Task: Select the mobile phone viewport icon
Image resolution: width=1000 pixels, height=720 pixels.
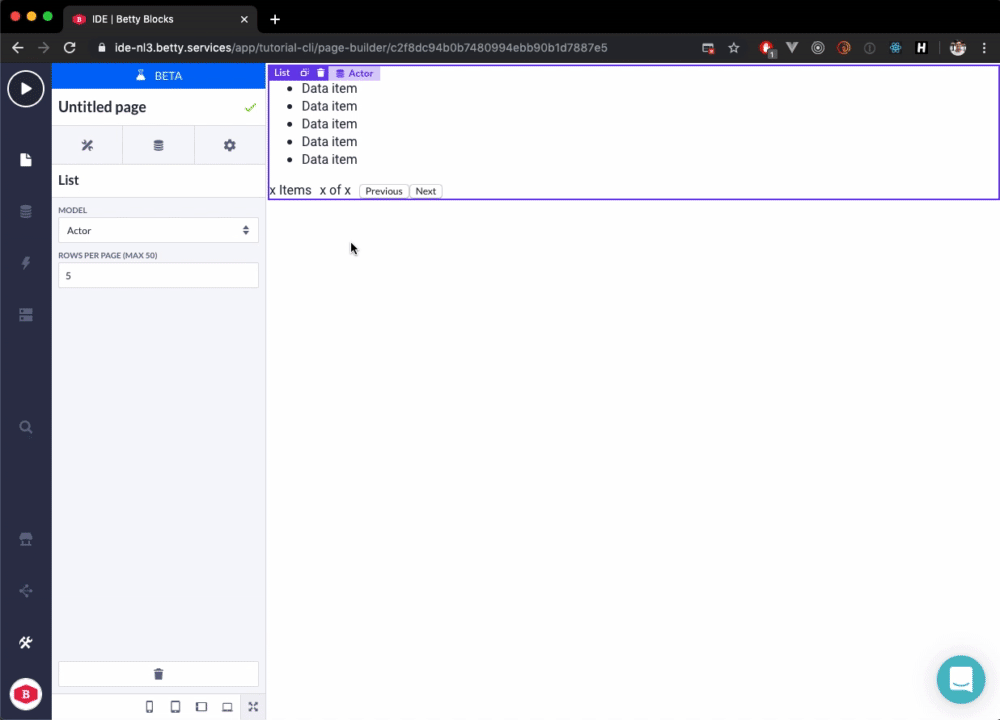Action: pos(149,707)
